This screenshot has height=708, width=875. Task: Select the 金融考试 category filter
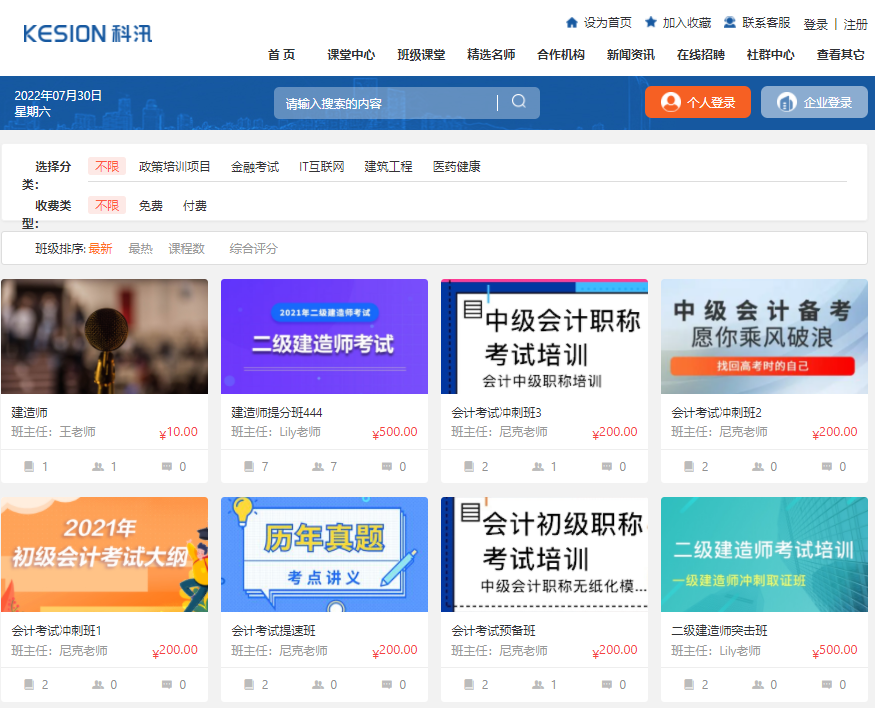(254, 166)
